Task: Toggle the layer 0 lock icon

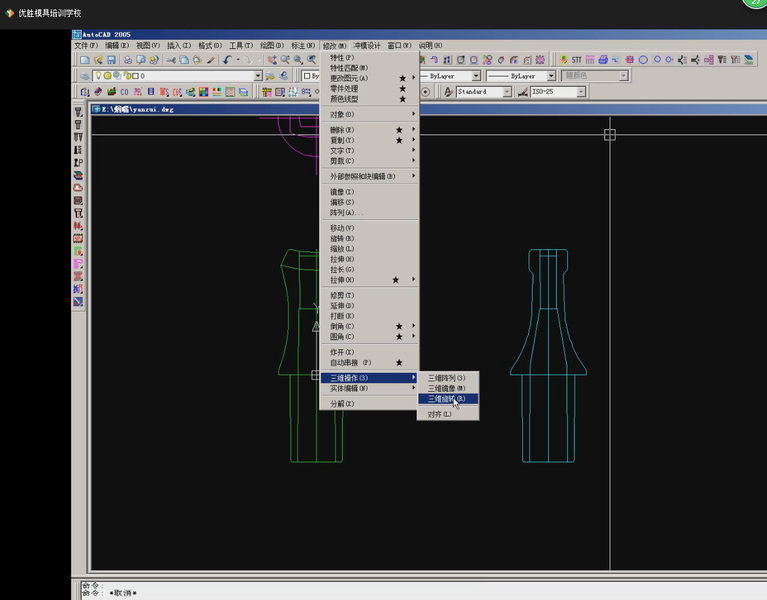Action: click(x=127, y=76)
